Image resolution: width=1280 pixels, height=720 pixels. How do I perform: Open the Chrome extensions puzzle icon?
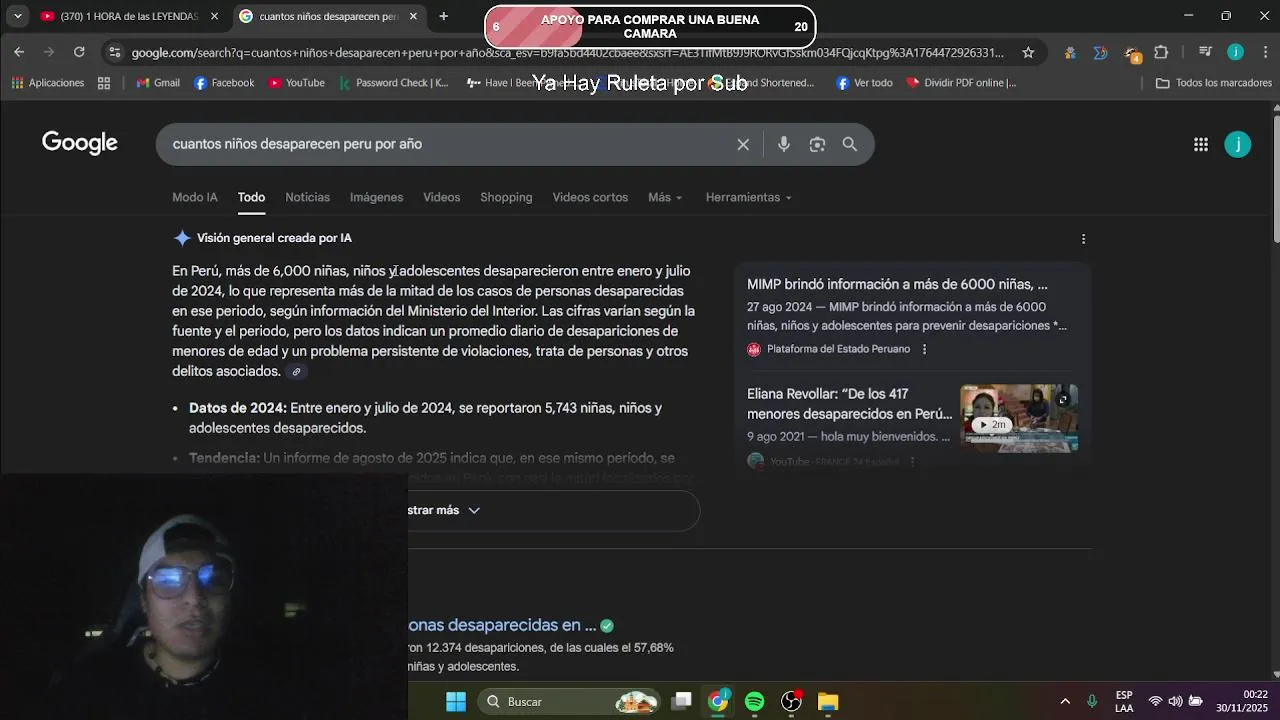tap(1161, 52)
